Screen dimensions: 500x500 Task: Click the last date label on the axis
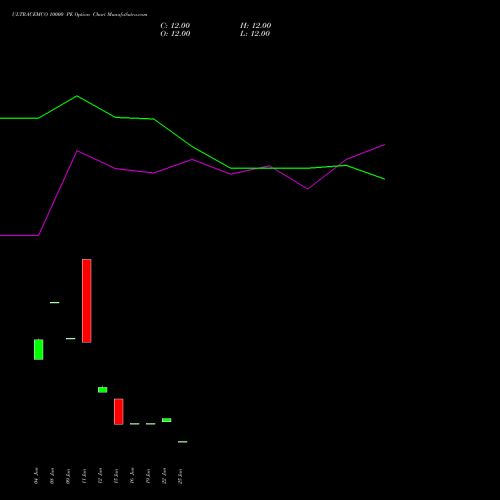[180, 476]
